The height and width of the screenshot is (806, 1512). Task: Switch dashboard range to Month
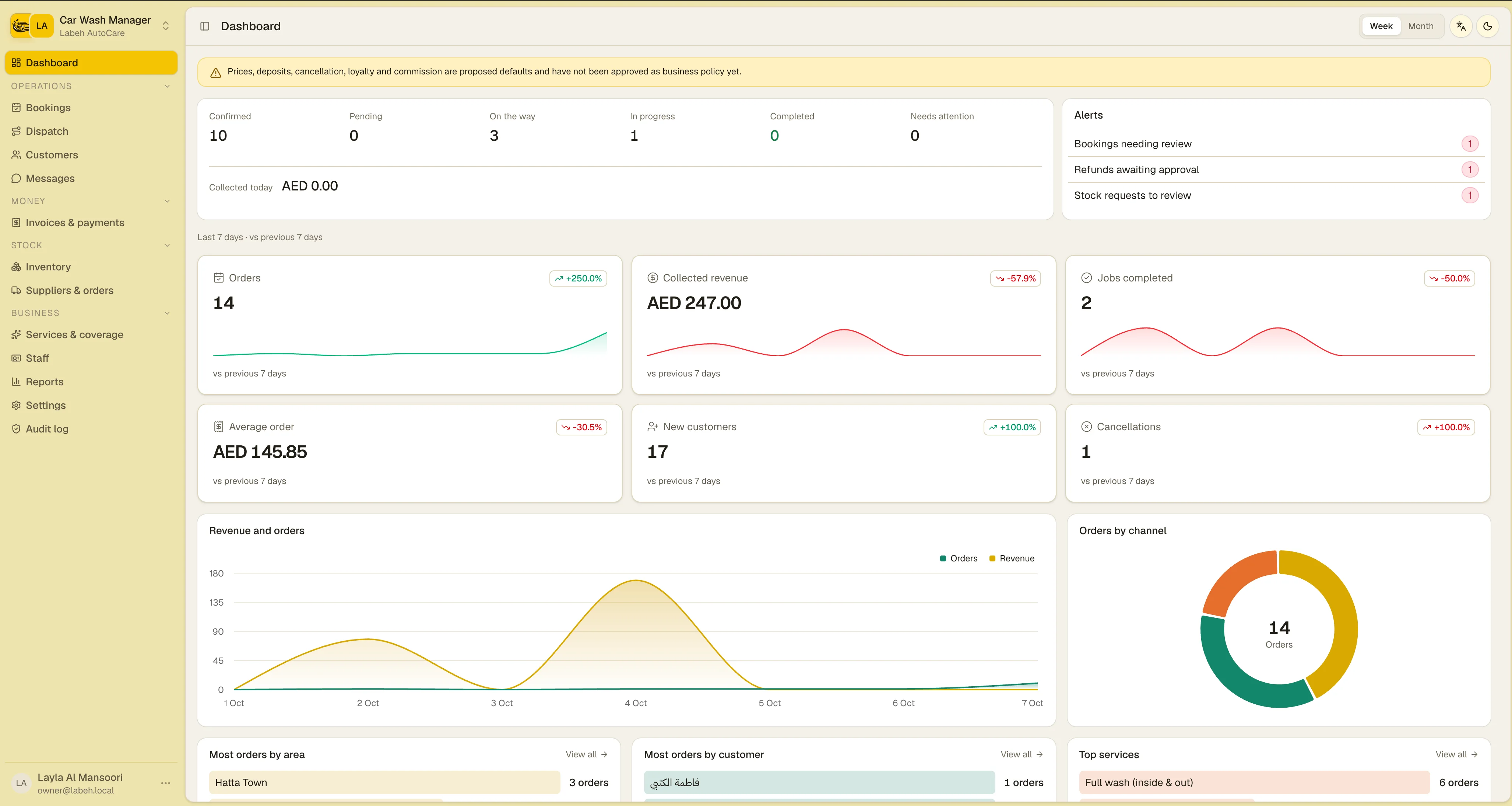[x=1420, y=27]
